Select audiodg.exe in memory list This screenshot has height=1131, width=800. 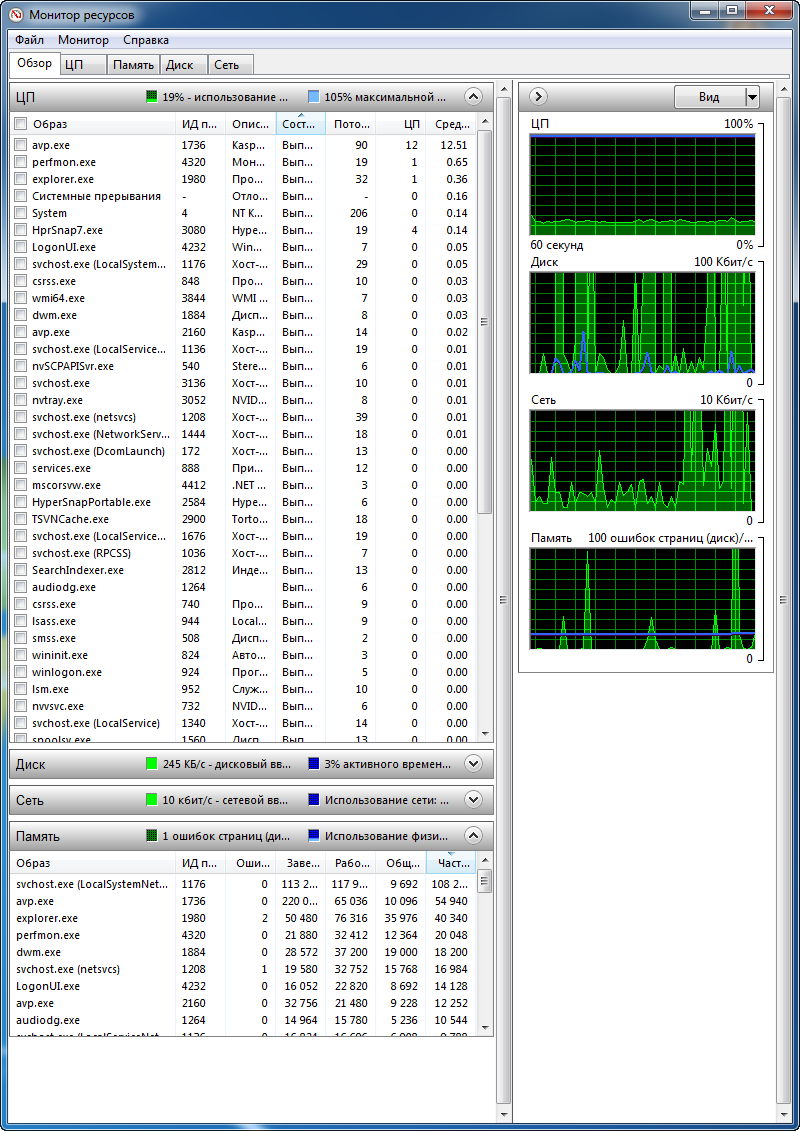244,1020
